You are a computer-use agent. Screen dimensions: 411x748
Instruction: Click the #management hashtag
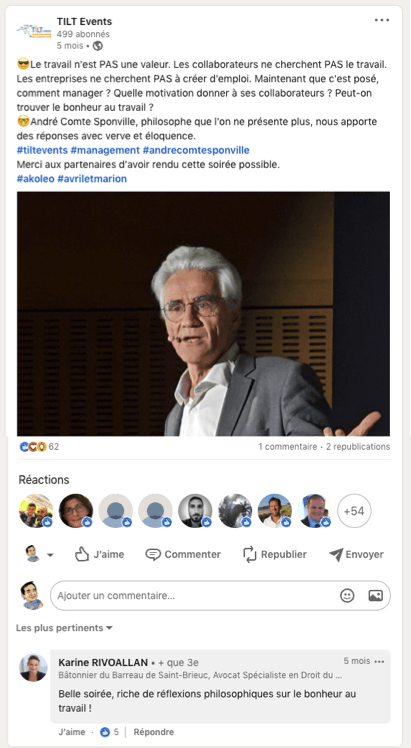pyautogui.click(x=105, y=151)
